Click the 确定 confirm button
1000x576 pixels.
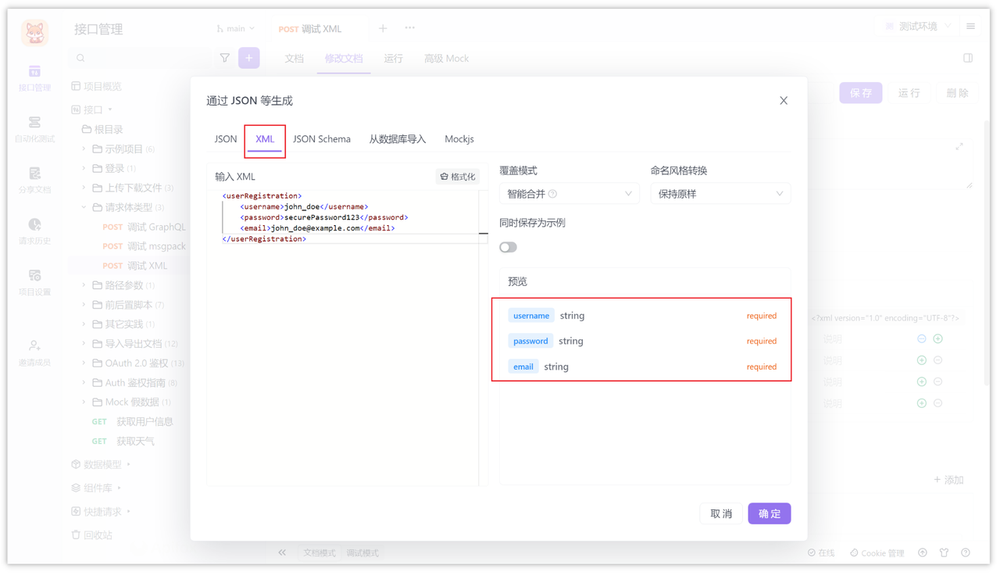tap(768, 513)
